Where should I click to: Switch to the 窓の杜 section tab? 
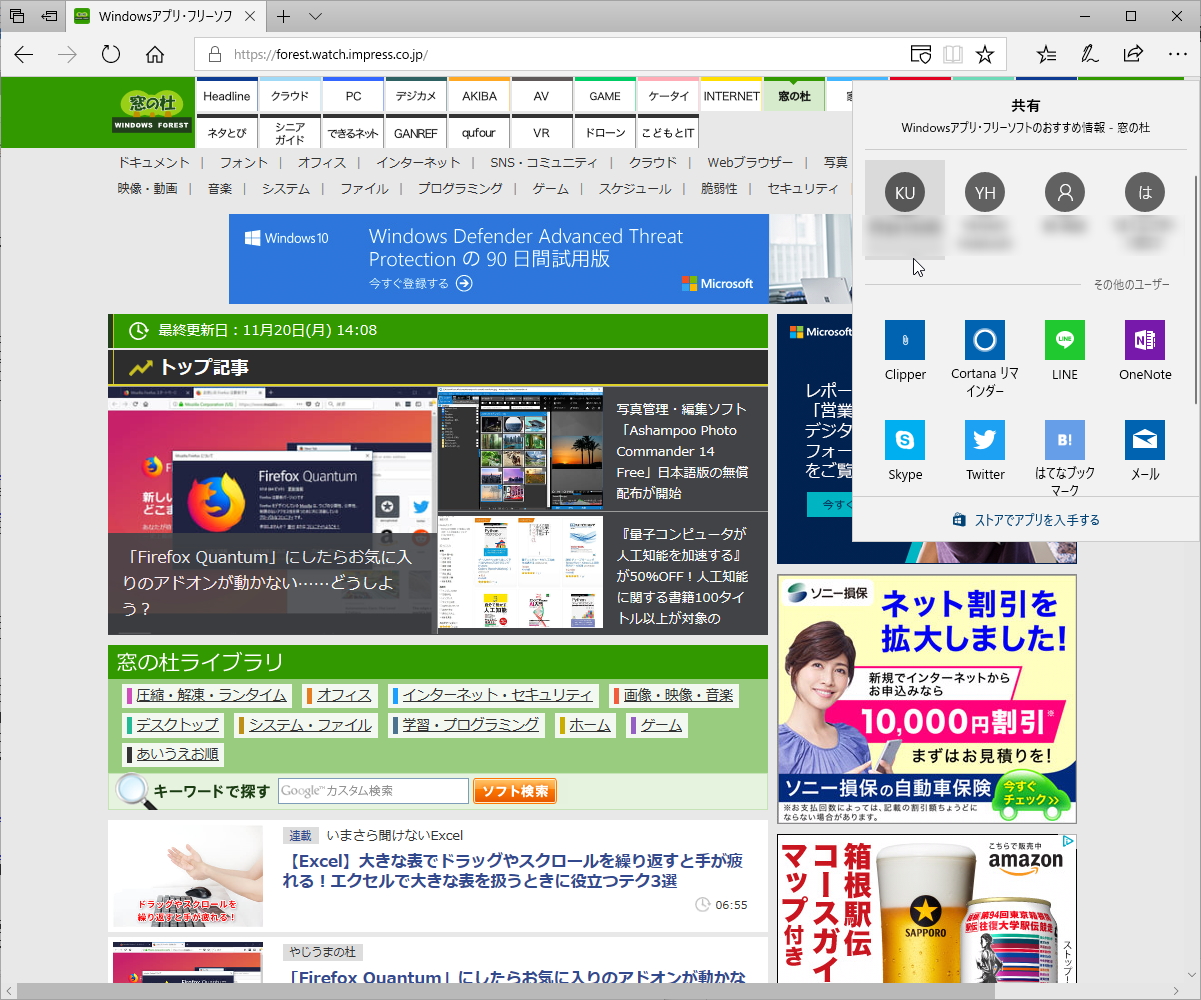[793, 95]
